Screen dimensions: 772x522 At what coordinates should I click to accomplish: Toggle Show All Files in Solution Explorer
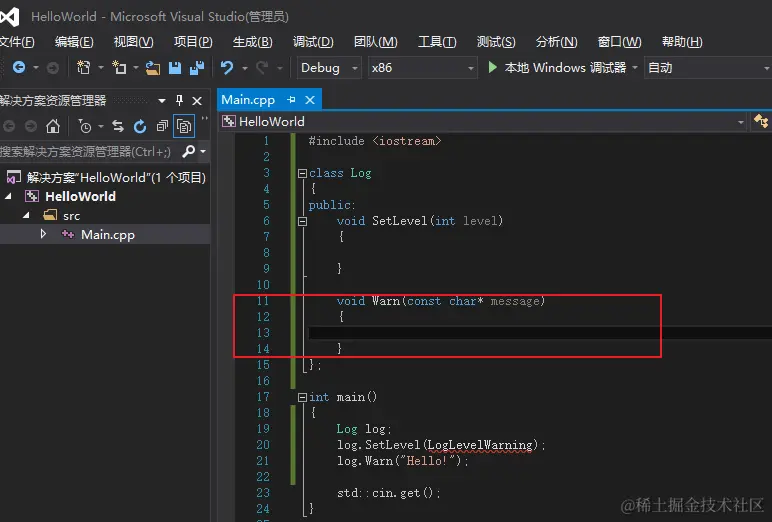[184, 127]
